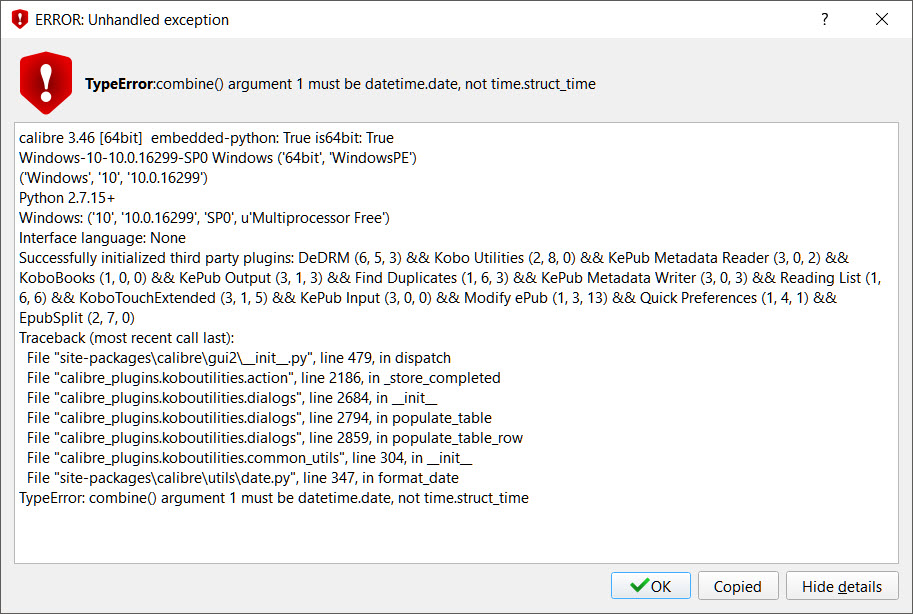Image resolution: width=913 pixels, height=614 pixels.
Task: Click traceback line 2186 _store_completed
Action: click(x=263, y=377)
